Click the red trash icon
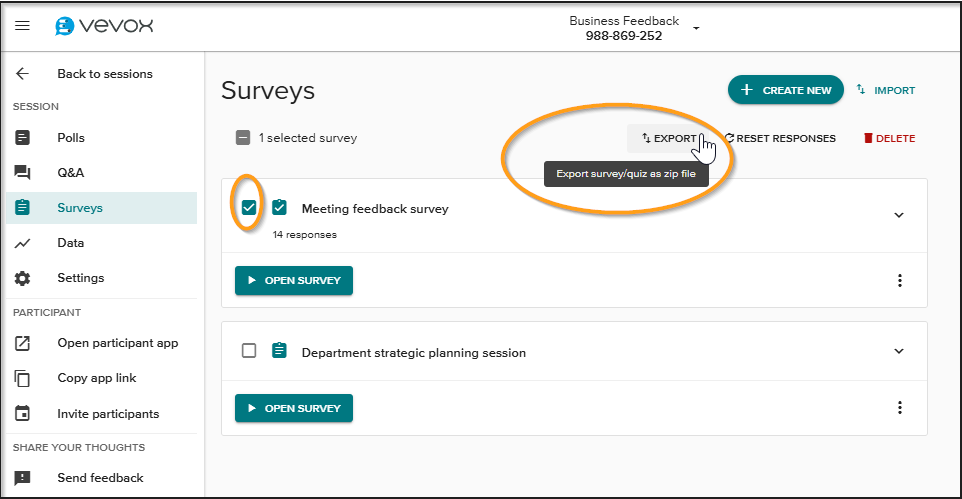 click(x=868, y=138)
